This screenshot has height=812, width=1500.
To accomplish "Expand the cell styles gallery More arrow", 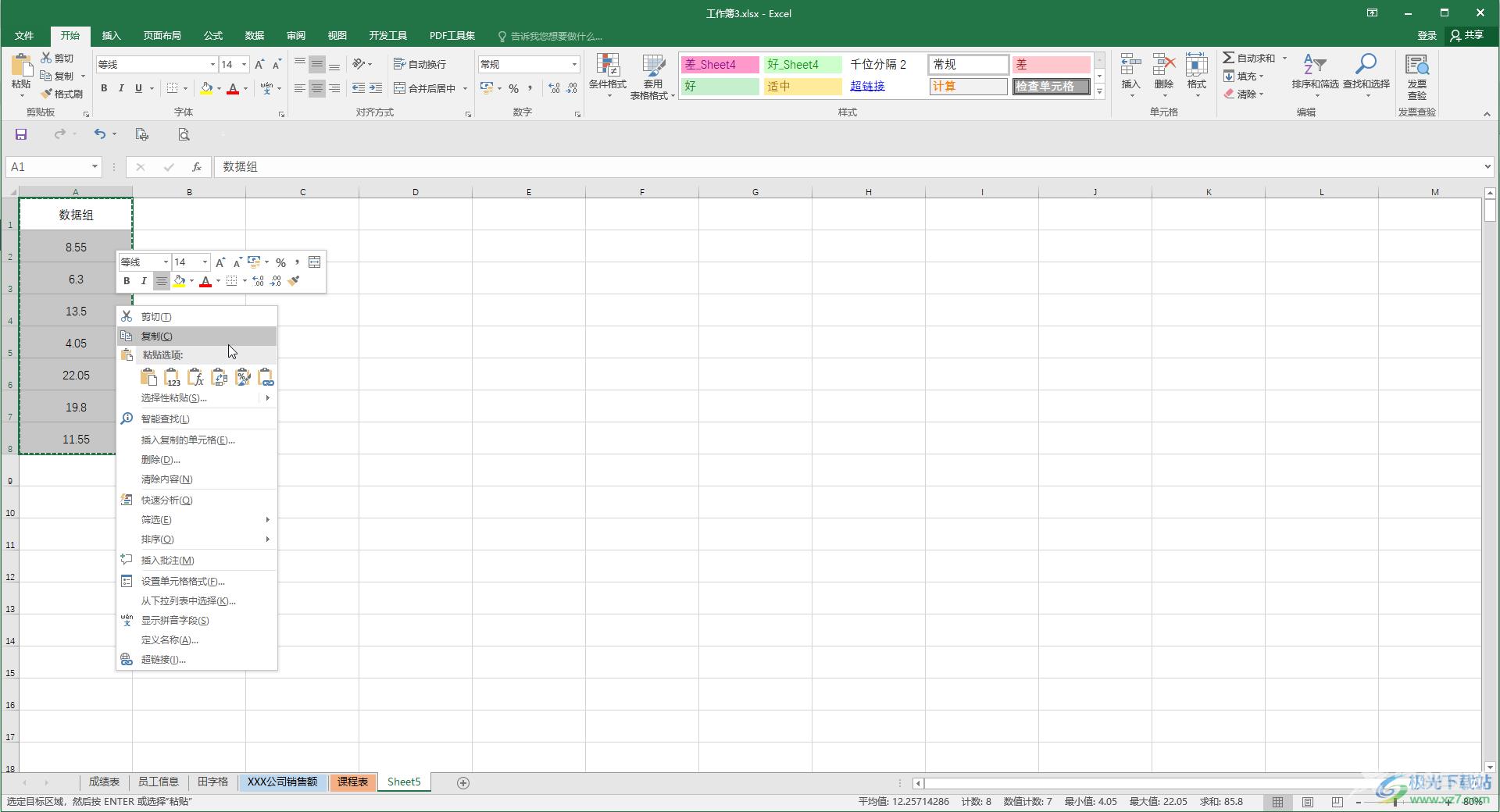I will (1100, 92).
